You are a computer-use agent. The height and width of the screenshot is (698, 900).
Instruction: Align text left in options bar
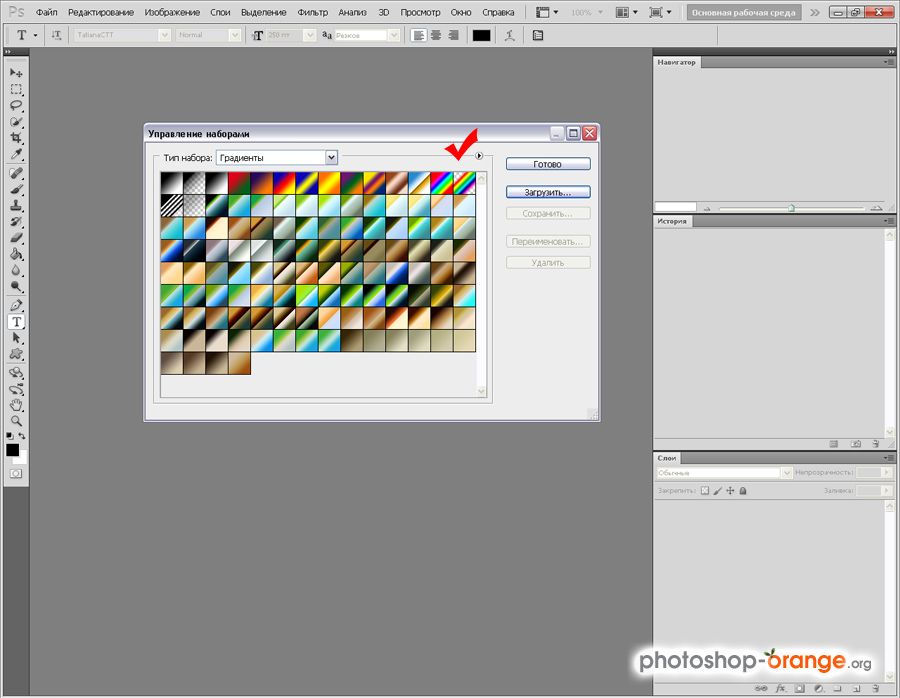419,36
